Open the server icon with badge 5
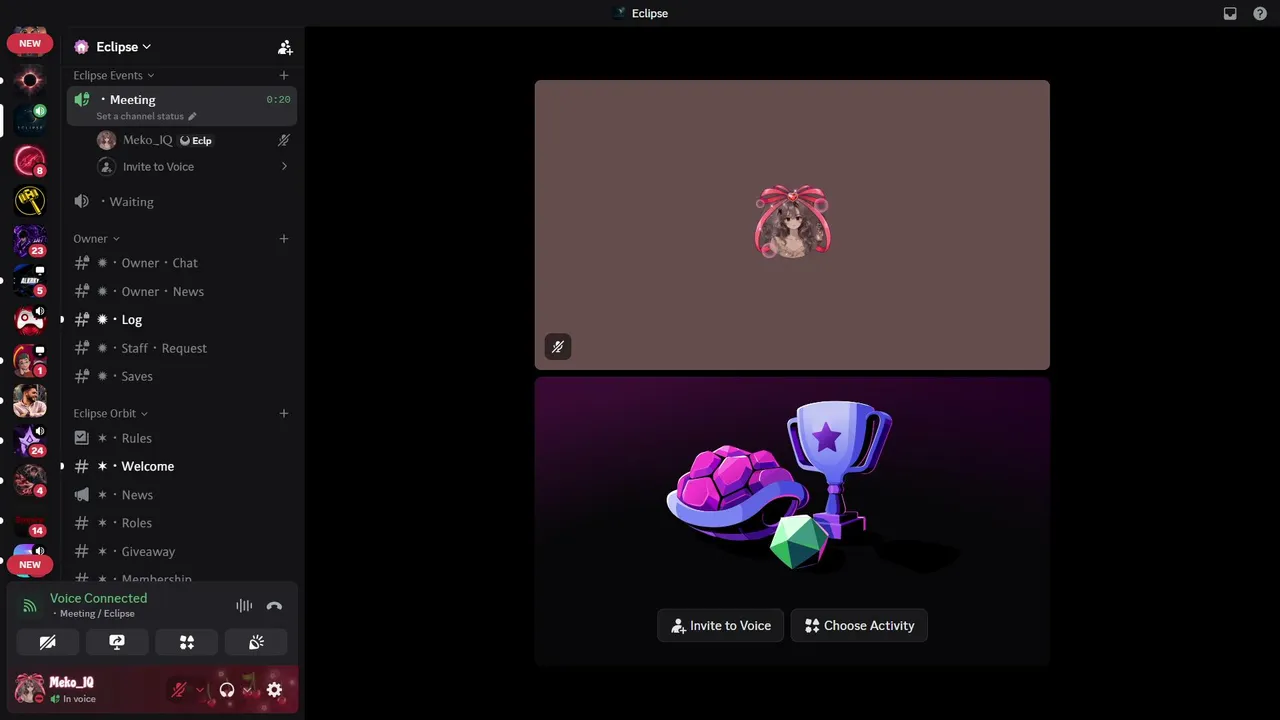This screenshot has width=1280, height=720. point(30,281)
